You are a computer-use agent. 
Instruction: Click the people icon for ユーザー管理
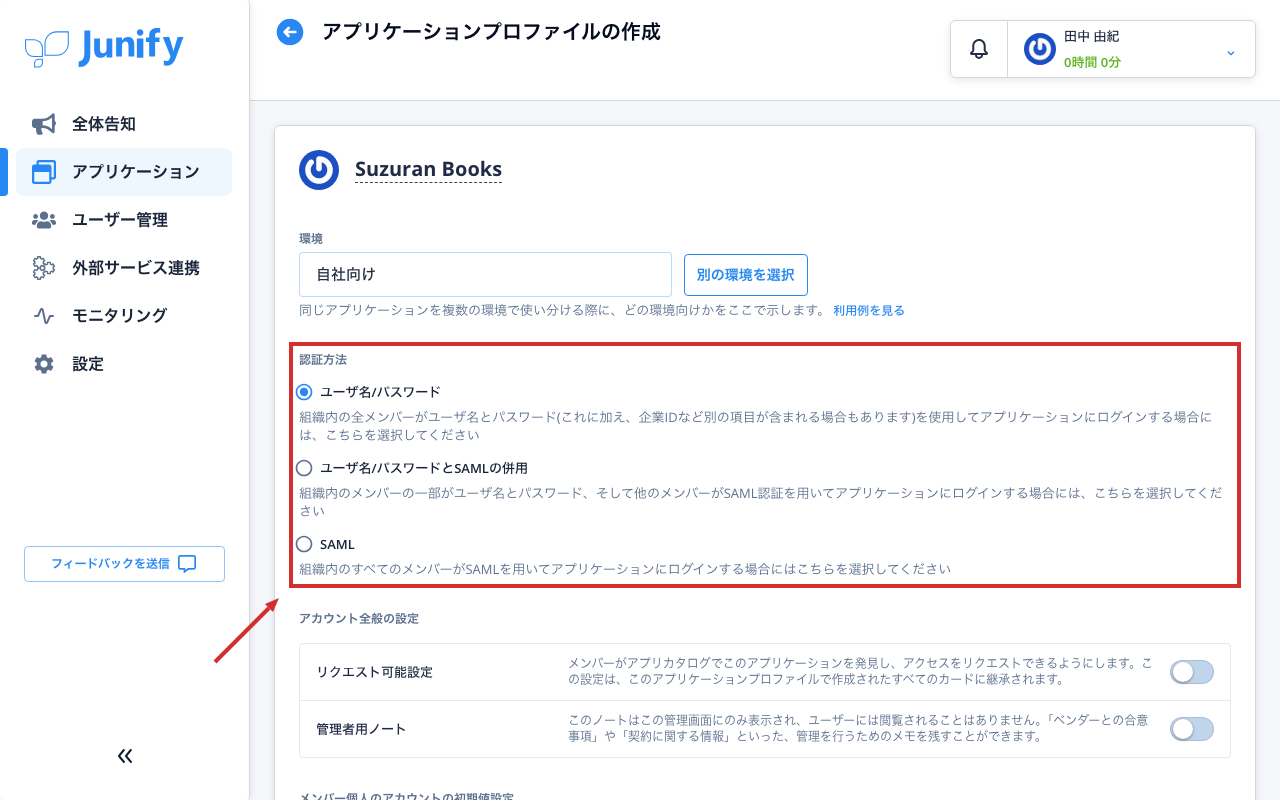(x=44, y=220)
